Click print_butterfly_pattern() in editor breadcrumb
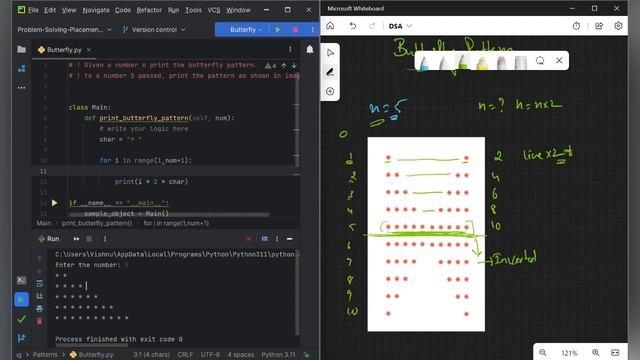Image resolution: width=640 pixels, height=360 pixels. click(x=97, y=223)
